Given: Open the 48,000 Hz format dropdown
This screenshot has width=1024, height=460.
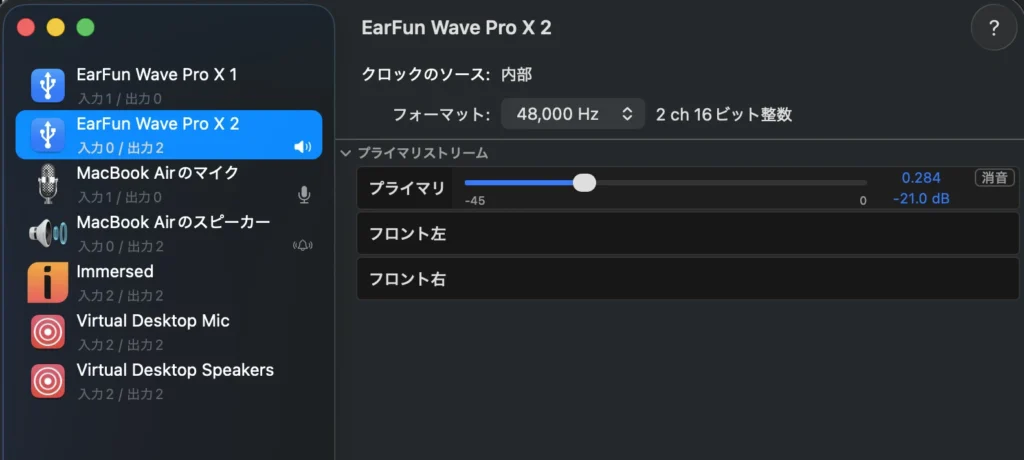Looking at the screenshot, I should (573, 114).
